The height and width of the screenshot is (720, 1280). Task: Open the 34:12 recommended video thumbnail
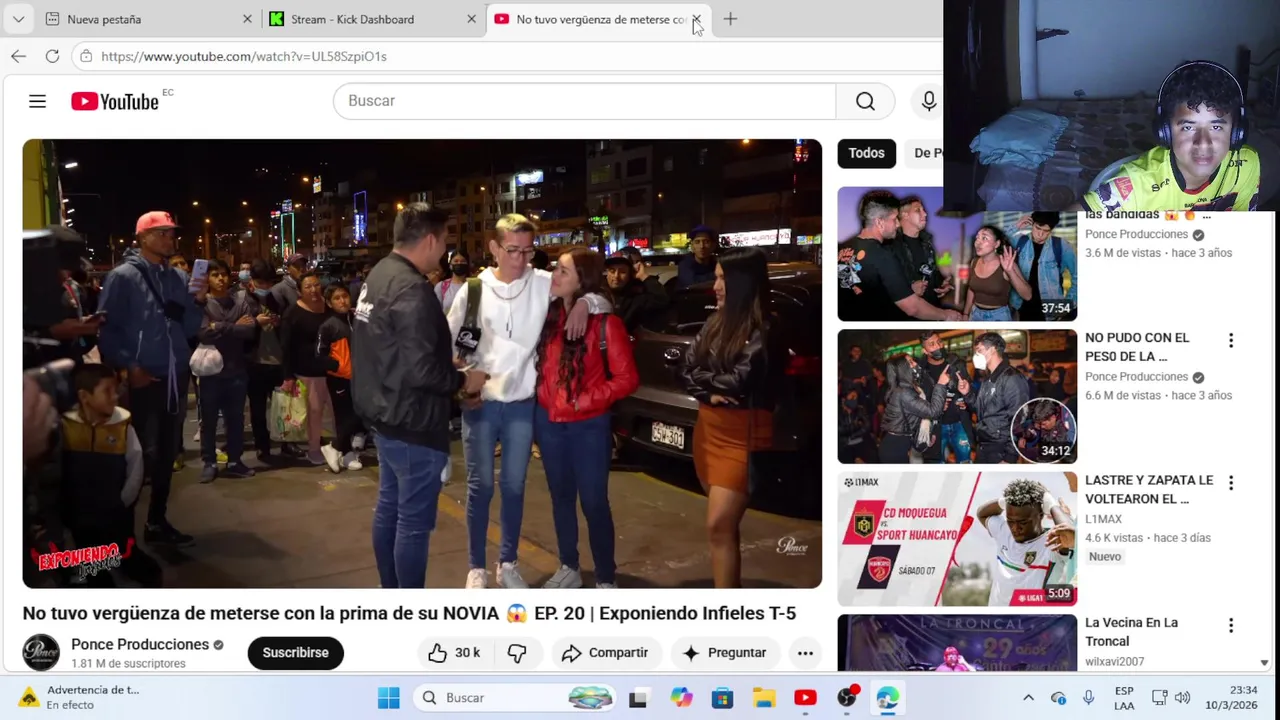[x=957, y=396]
